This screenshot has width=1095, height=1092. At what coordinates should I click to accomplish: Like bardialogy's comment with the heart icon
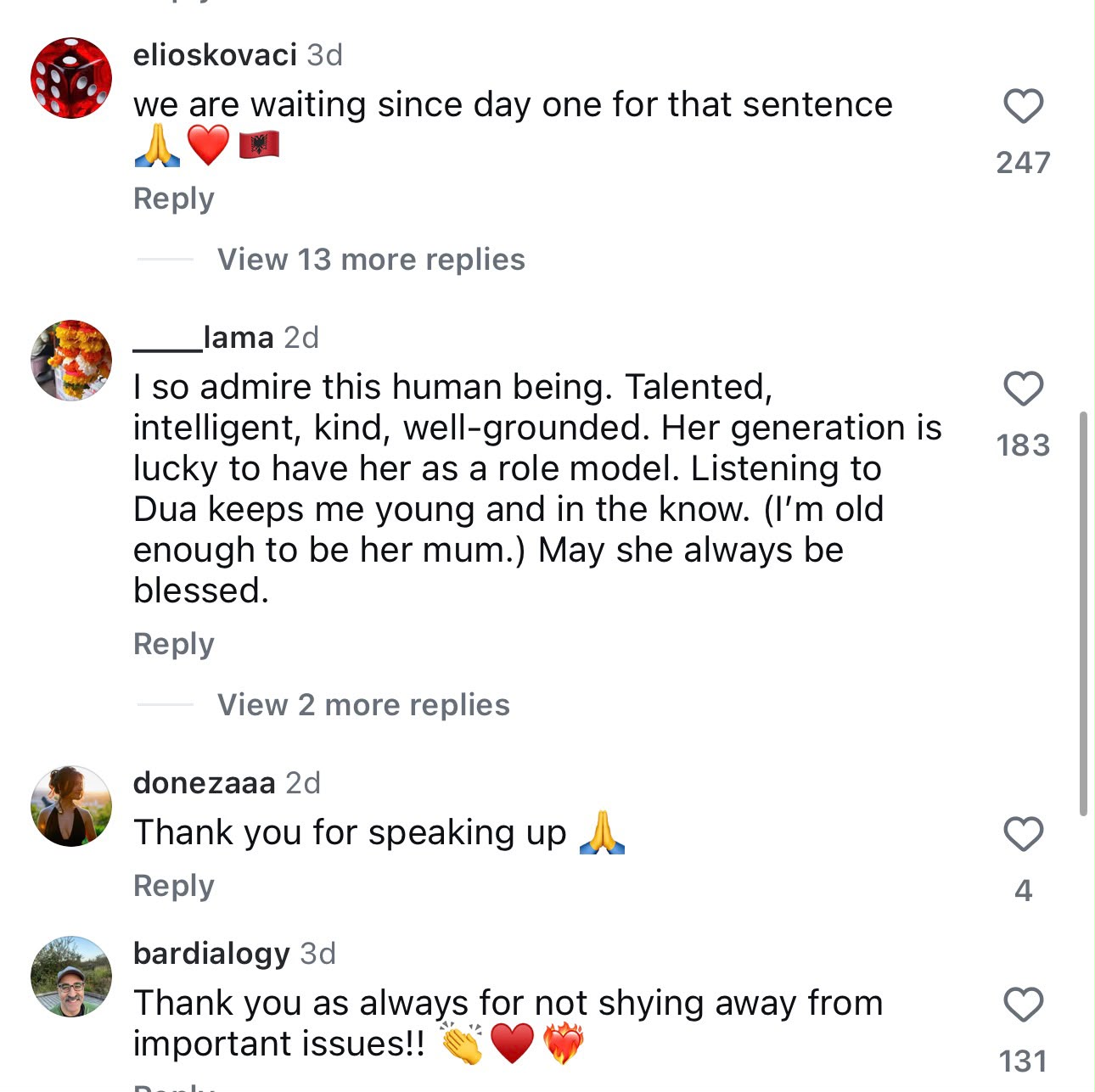[x=1023, y=1005]
